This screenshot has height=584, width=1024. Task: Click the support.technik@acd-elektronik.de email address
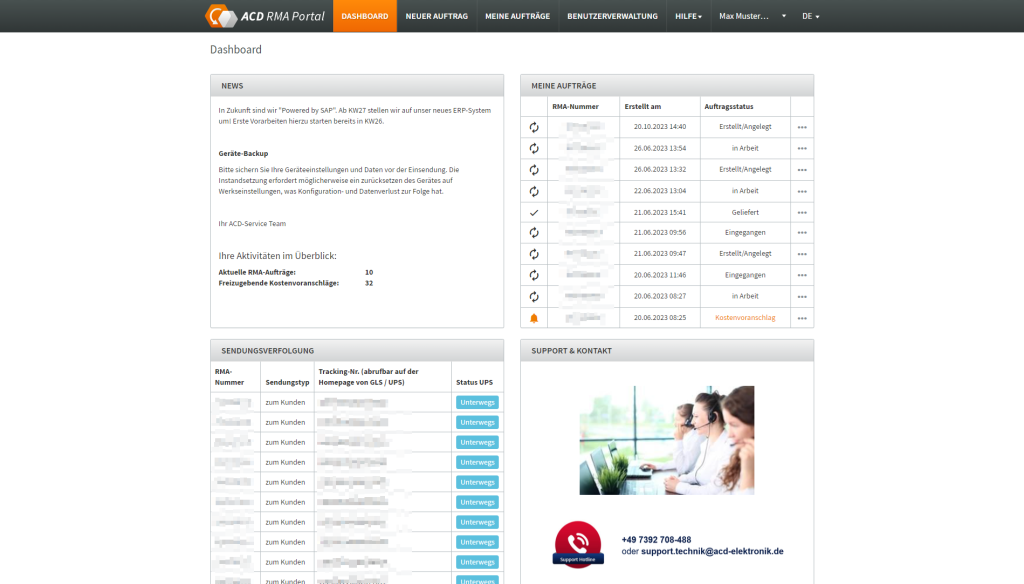(x=712, y=551)
